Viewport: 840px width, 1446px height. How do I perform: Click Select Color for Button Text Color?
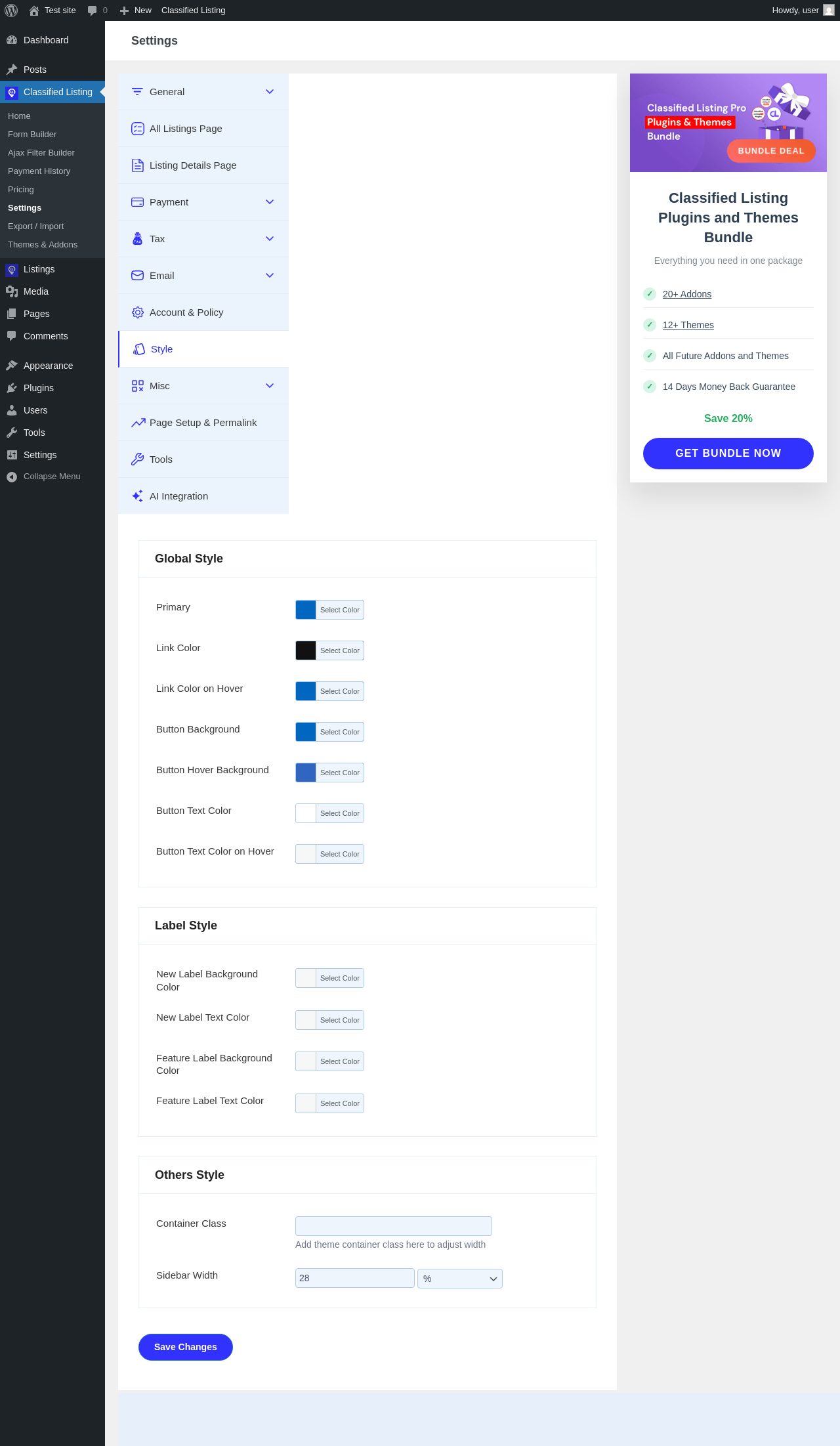point(340,813)
